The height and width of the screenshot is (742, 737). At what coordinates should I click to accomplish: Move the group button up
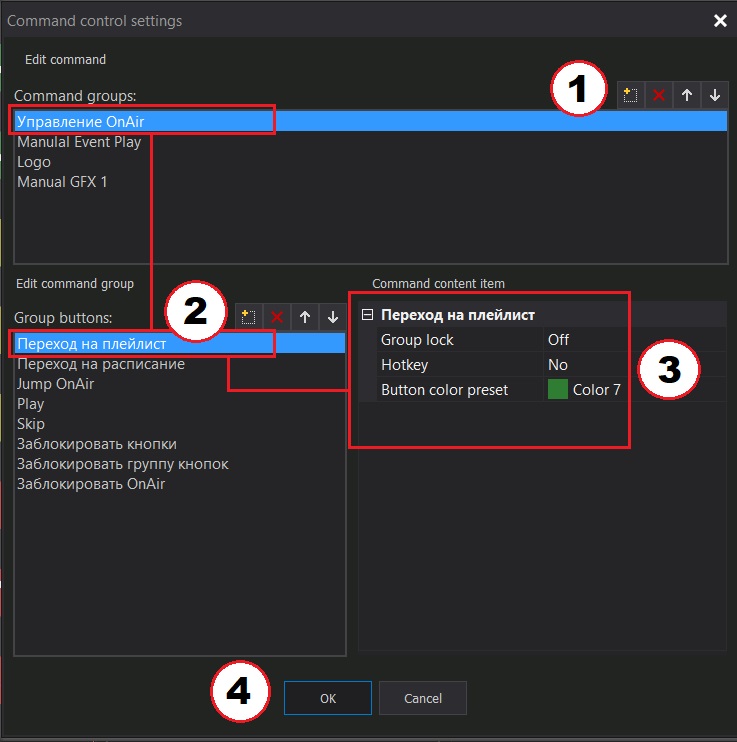tap(305, 317)
